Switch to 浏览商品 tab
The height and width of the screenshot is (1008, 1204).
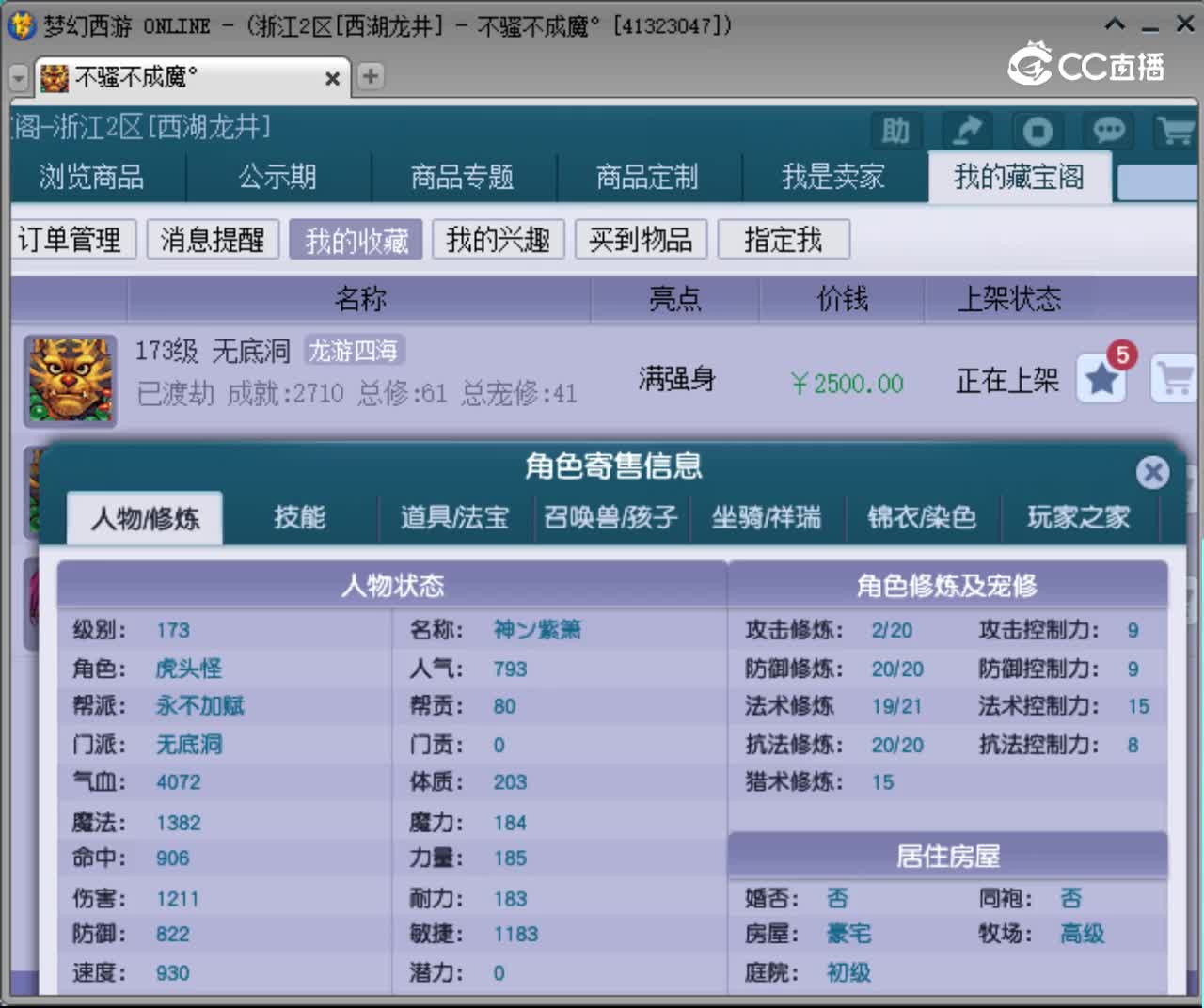(x=92, y=177)
